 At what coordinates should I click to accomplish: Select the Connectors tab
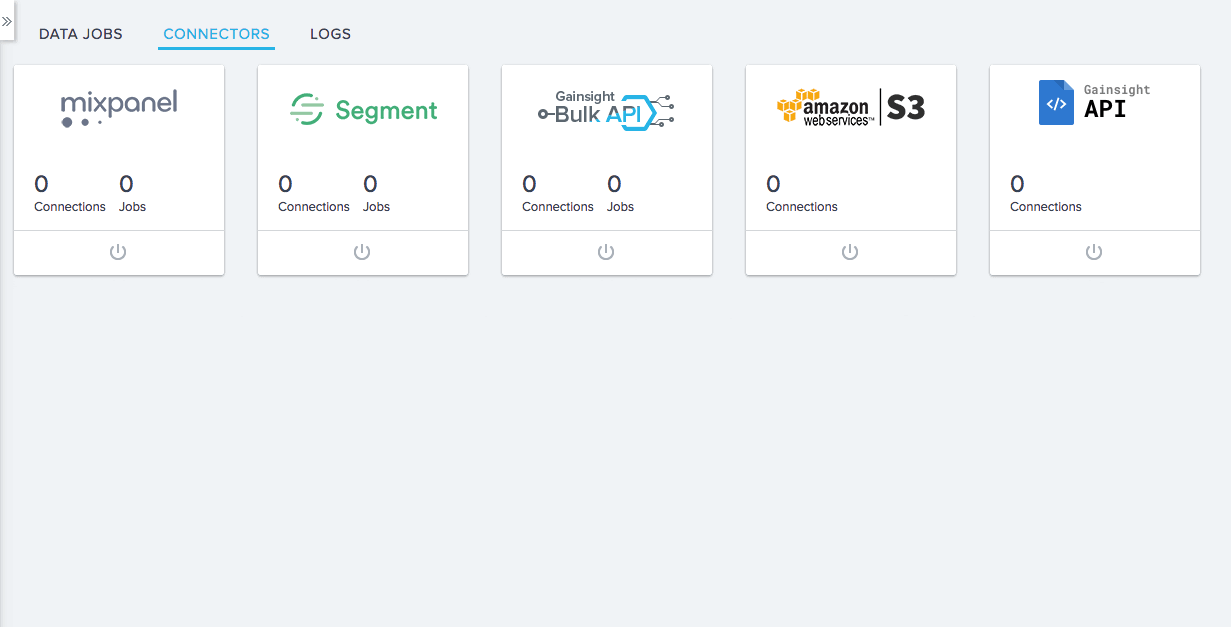pyautogui.click(x=216, y=34)
